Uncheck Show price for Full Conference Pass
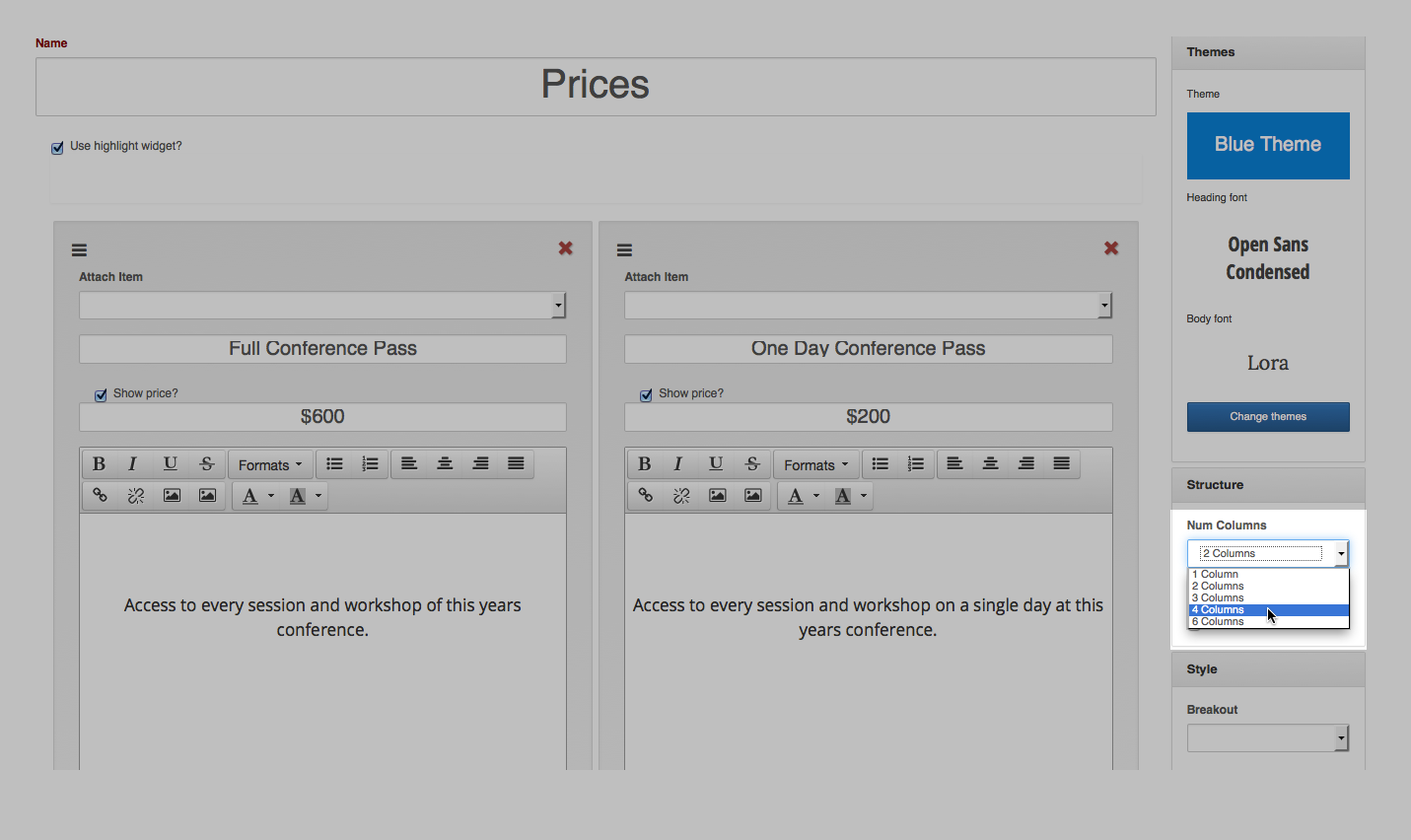The height and width of the screenshot is (840, 1411). click(101, 395)
